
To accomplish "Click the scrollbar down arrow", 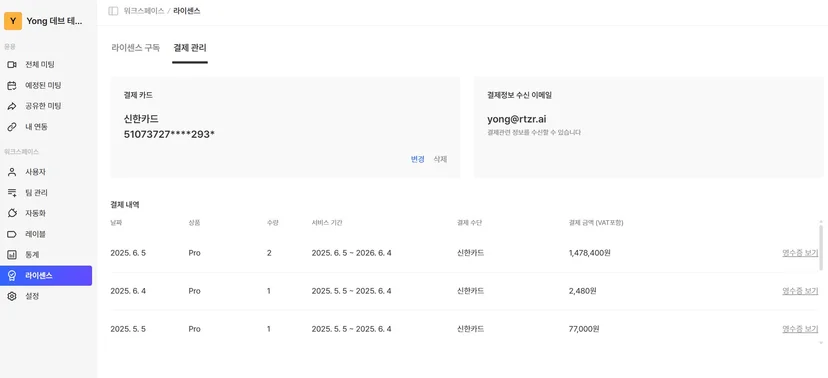I will click(821, 343).
